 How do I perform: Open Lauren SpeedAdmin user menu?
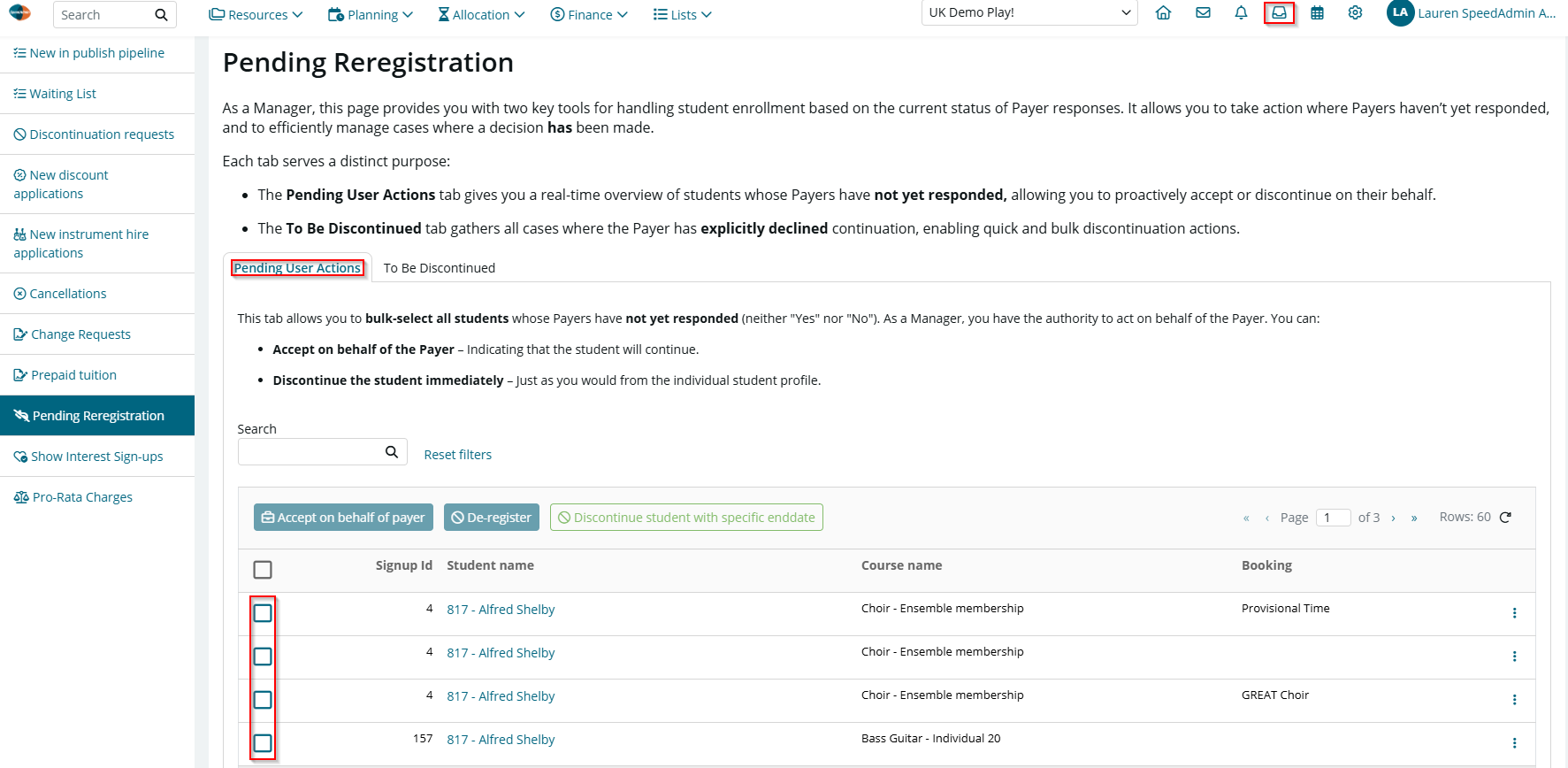pyautogui.click(x=1487, y=13)
